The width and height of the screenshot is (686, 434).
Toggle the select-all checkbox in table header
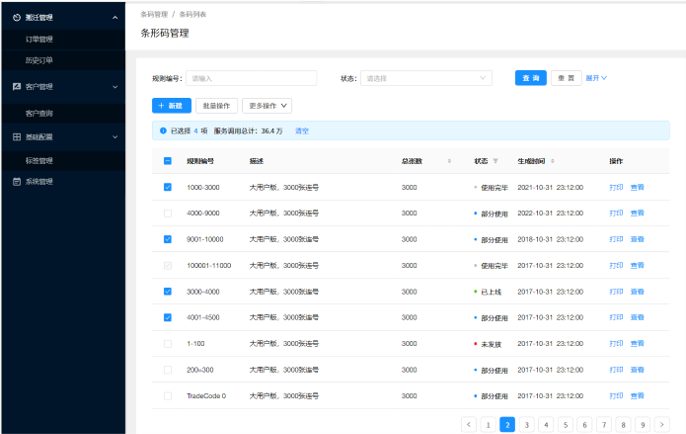(167, 161)
